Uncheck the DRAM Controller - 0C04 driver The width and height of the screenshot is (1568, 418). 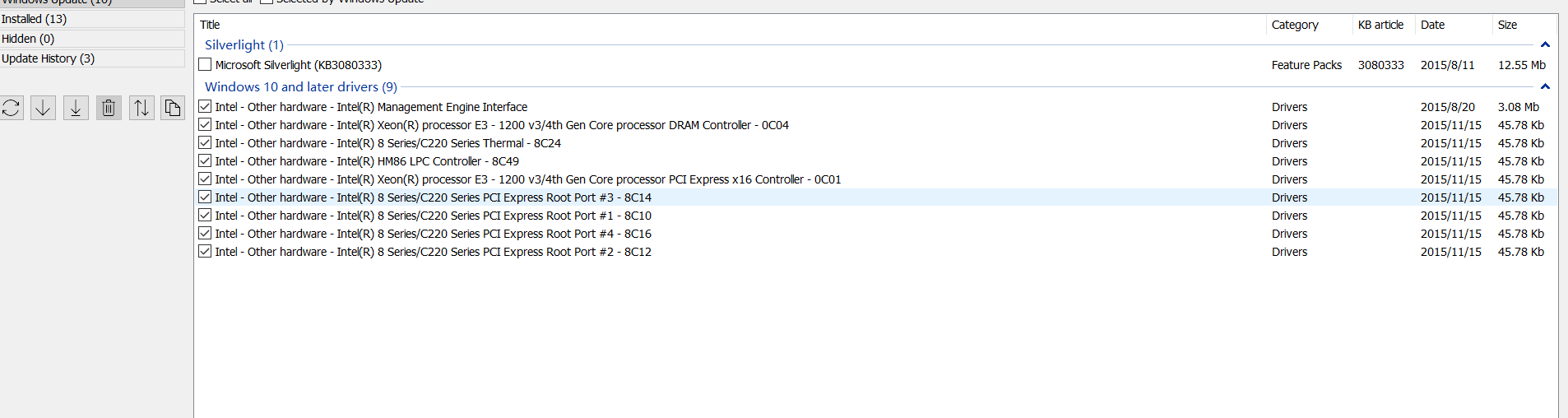[x=205, y=124]
